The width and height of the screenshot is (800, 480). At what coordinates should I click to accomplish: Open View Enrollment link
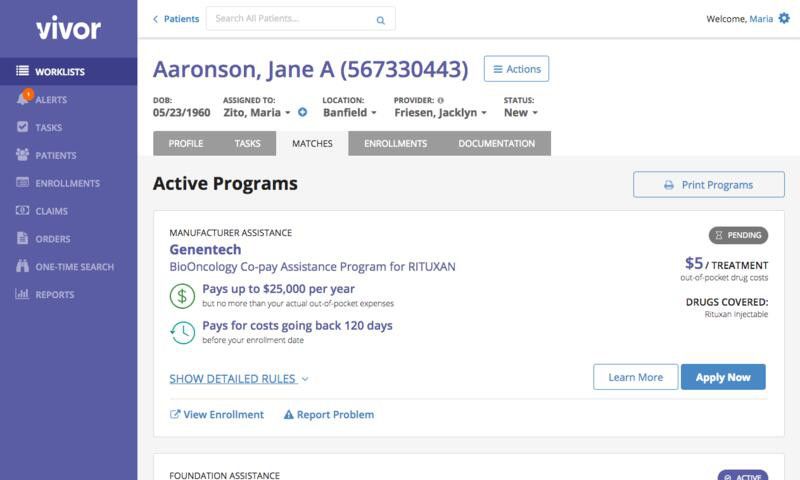tap(217, 415)
